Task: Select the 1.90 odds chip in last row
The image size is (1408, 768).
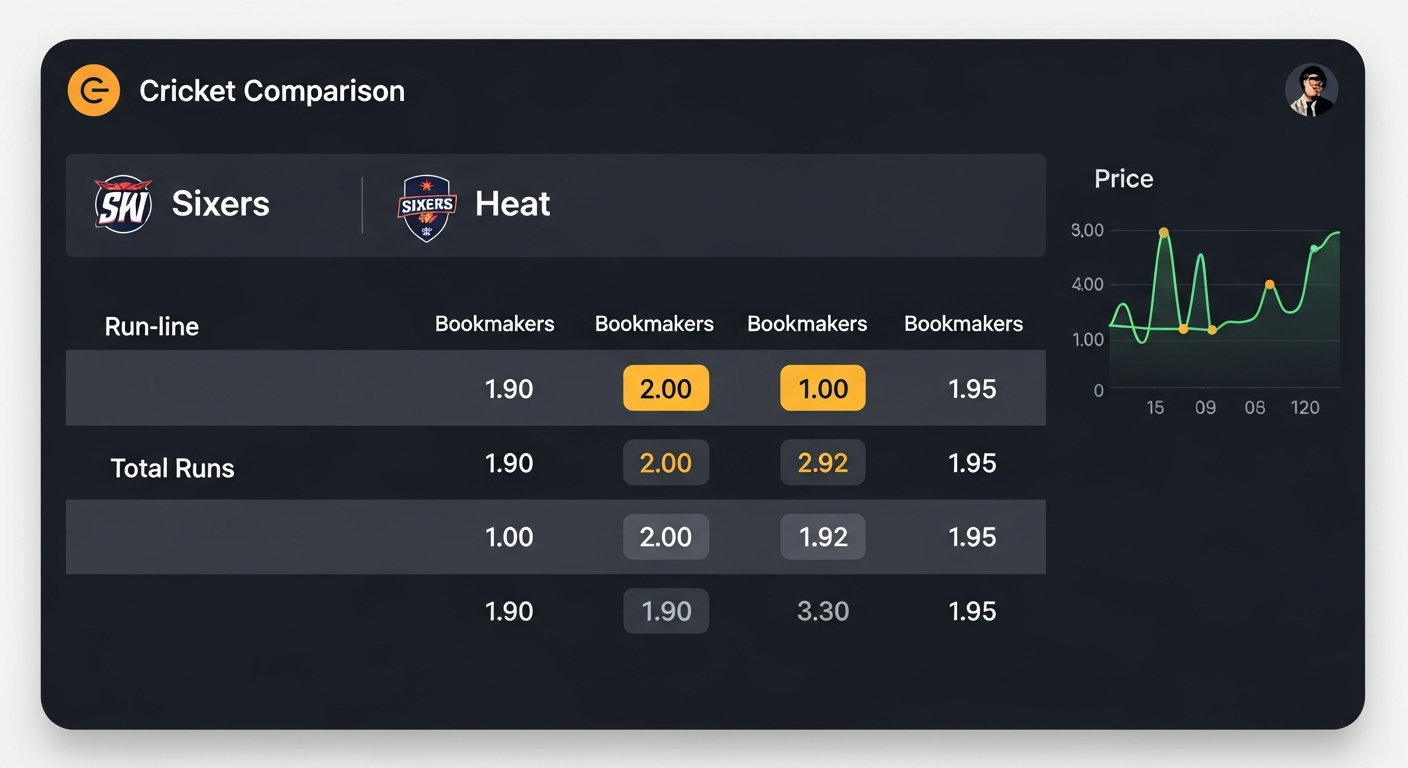Action: coord(665,611)
